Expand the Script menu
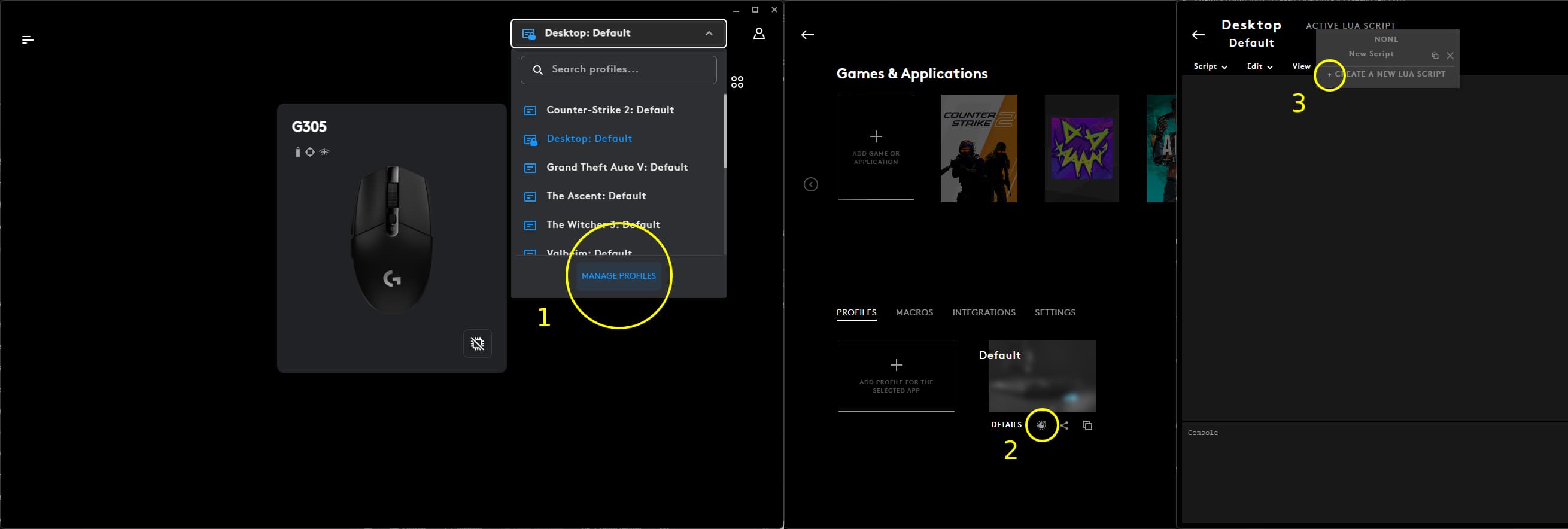Image resolution: width=1568 pixels, height=529 pixels. point(1210,66)
